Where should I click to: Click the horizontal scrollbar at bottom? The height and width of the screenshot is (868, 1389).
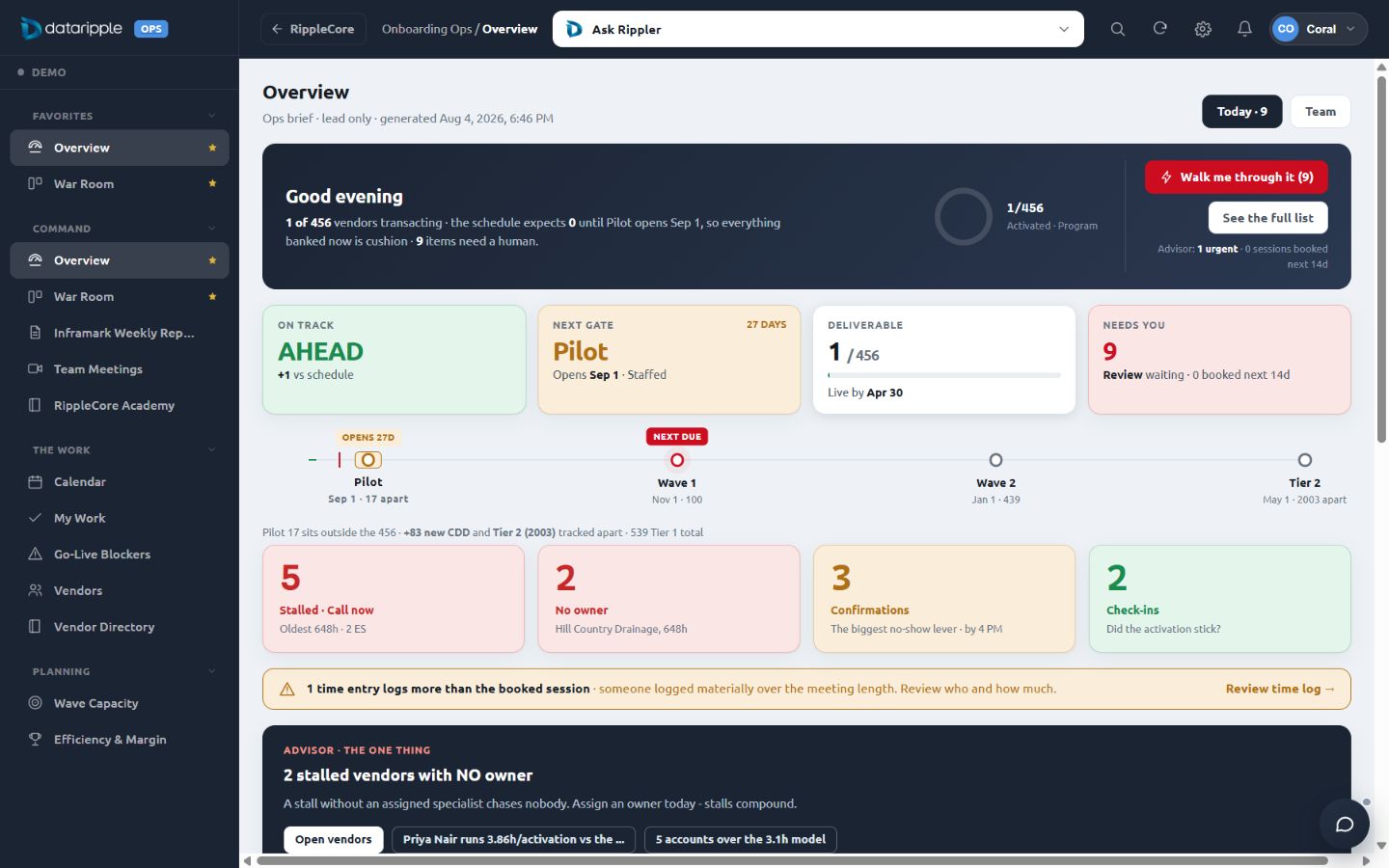pyautogui.click(x=792, y=860)
